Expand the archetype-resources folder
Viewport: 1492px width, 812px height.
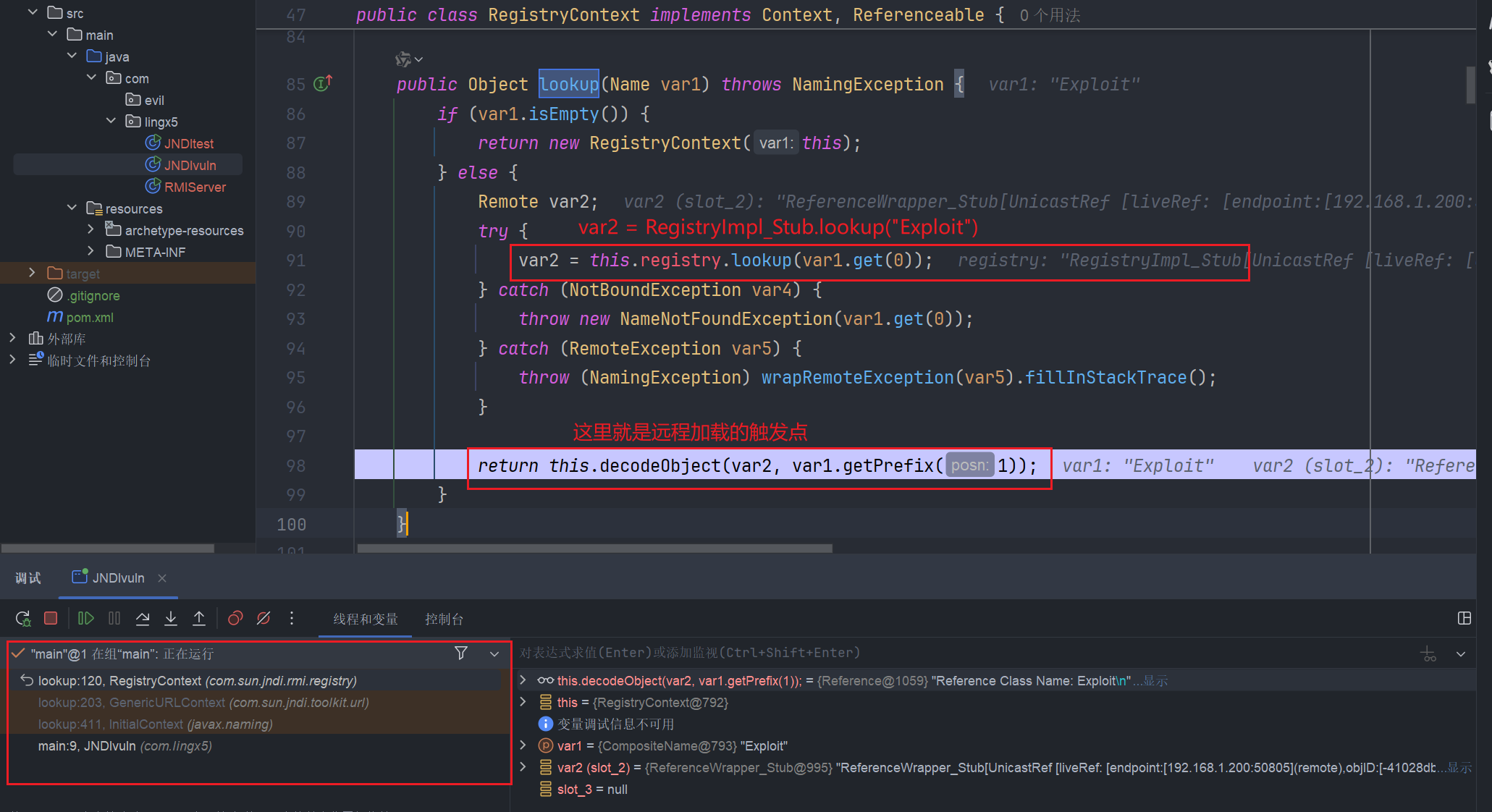coord(91,229)
